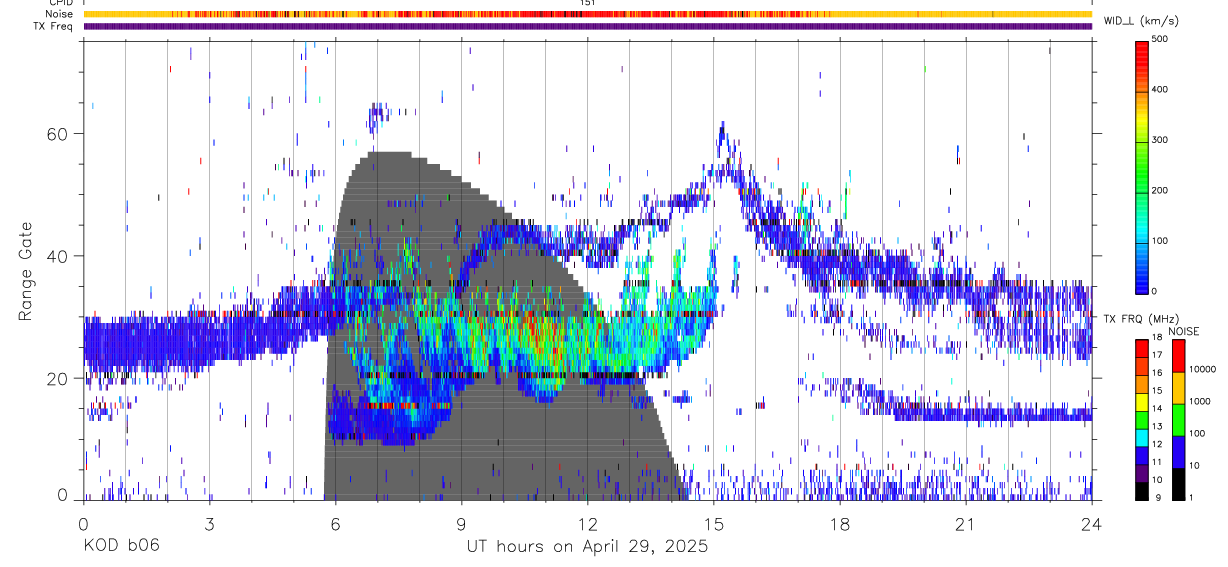Click the '12' label on the TX FRQ legend

coord(1158,444)
